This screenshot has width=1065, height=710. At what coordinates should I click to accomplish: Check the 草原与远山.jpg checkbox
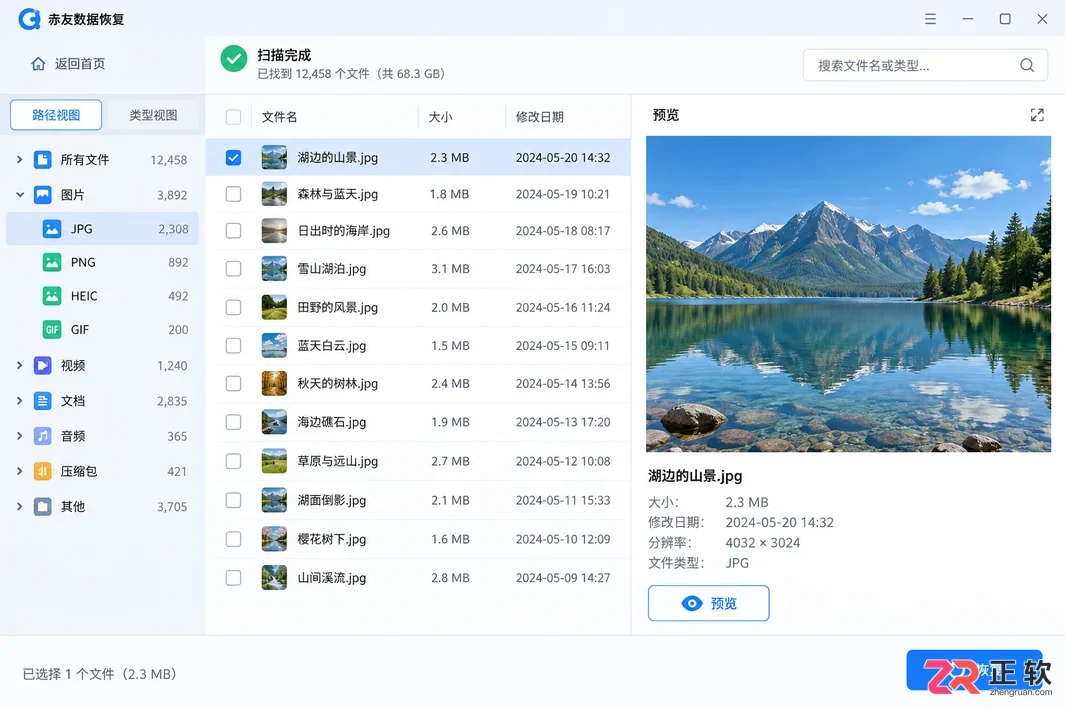(x=233, y=461)
